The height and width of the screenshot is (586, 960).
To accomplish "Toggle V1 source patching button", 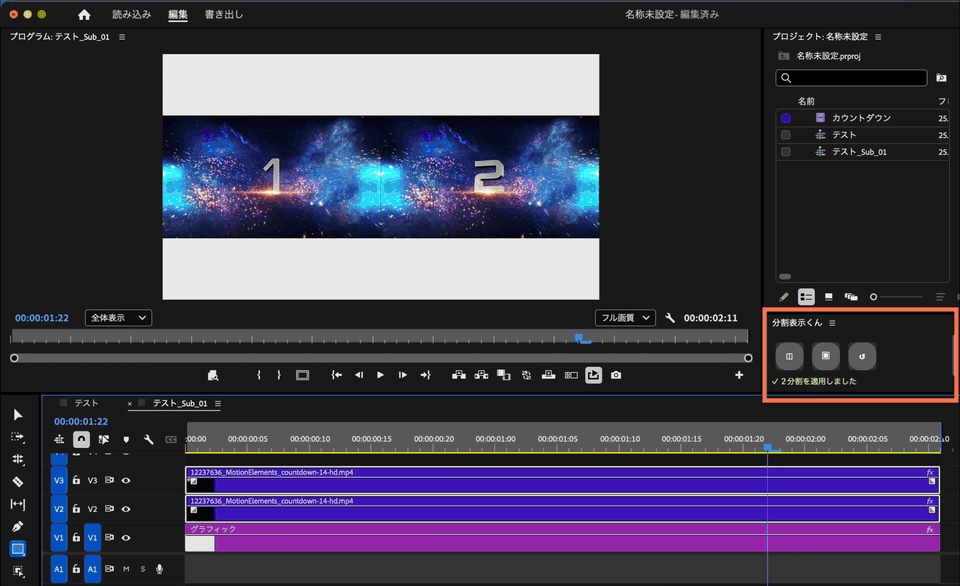I will click(x=59, y=538).
